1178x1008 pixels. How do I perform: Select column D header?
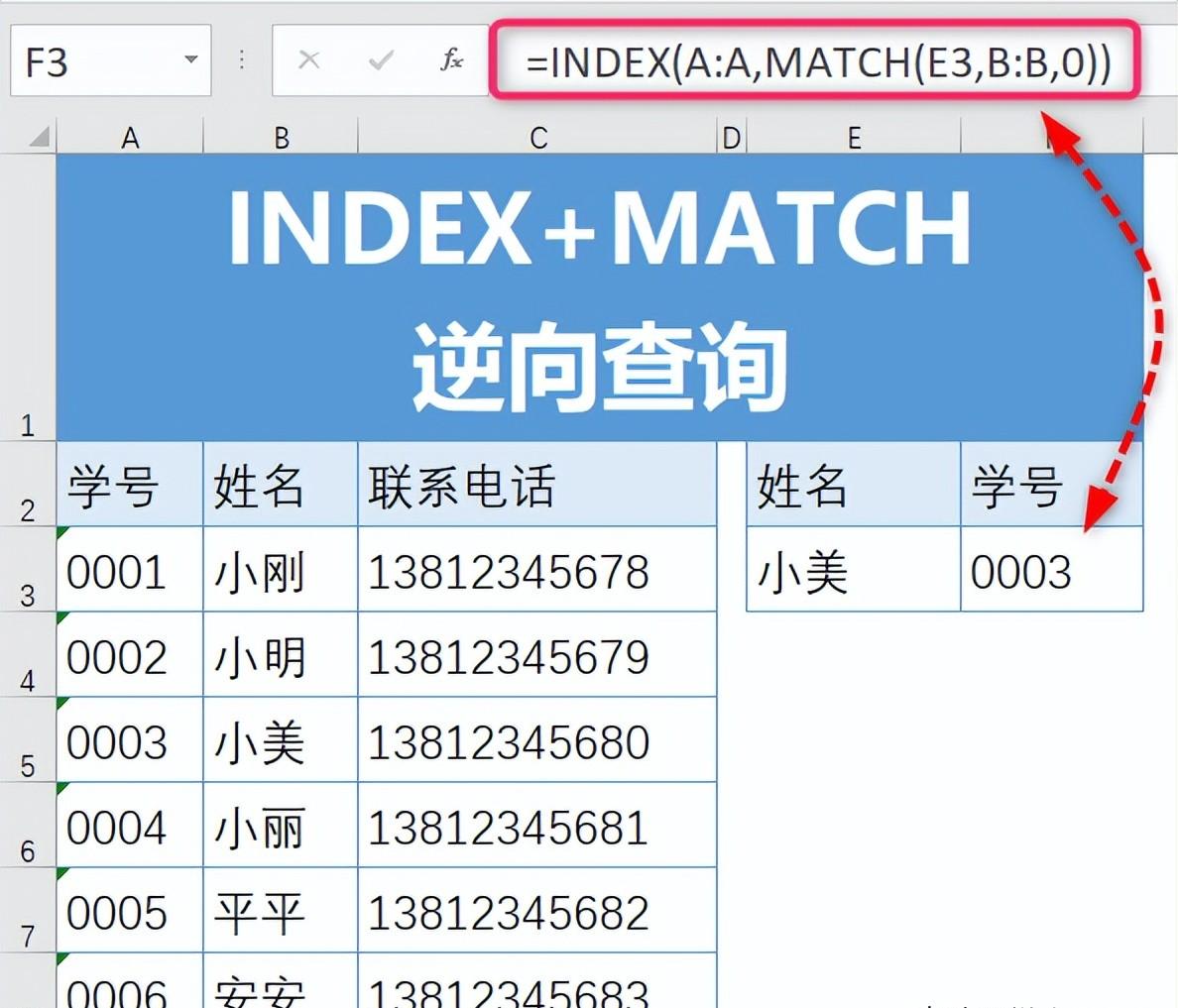pyautogui.click(x=732, y=138)
